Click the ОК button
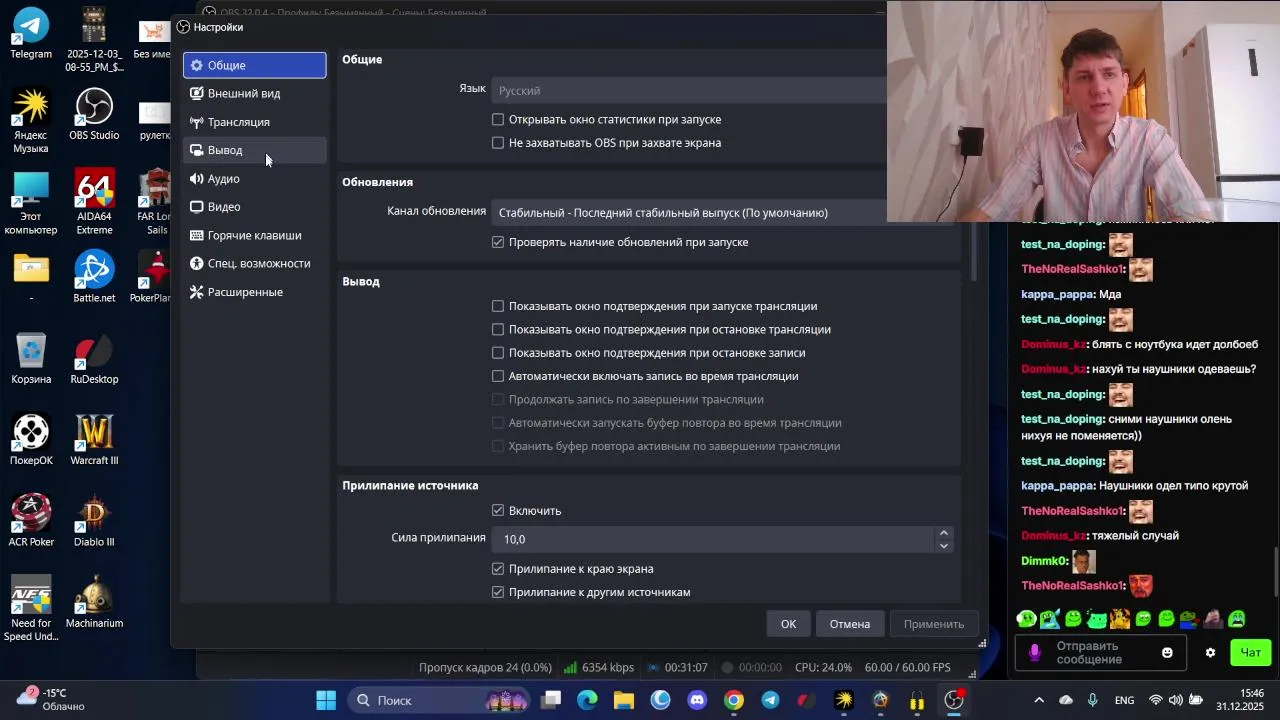 click(788, 624)
